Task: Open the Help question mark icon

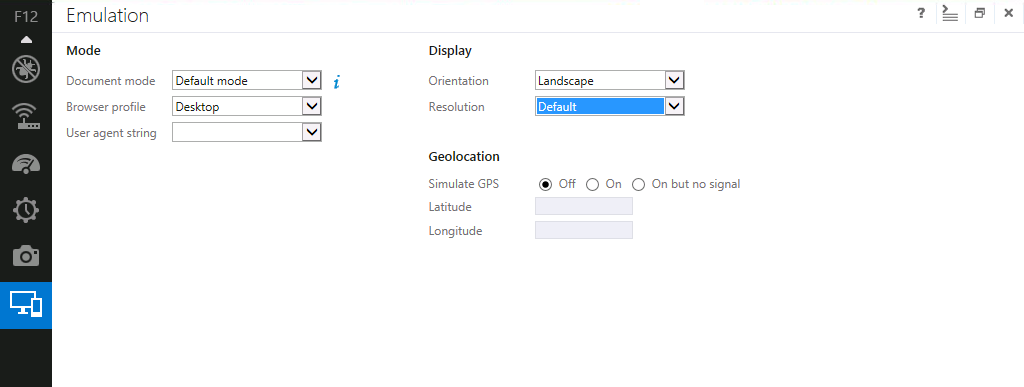Action: (x=921, y=13)
